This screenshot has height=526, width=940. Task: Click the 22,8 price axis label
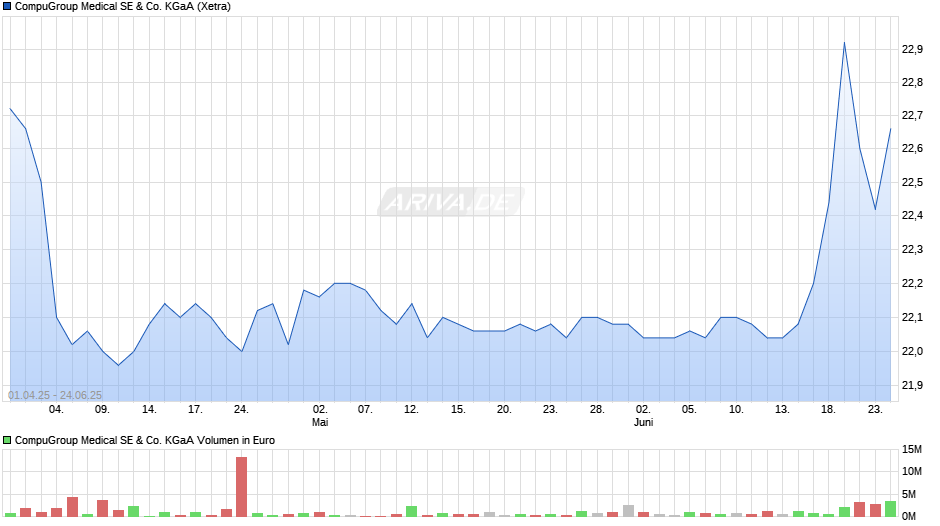[x=912, y=82]
